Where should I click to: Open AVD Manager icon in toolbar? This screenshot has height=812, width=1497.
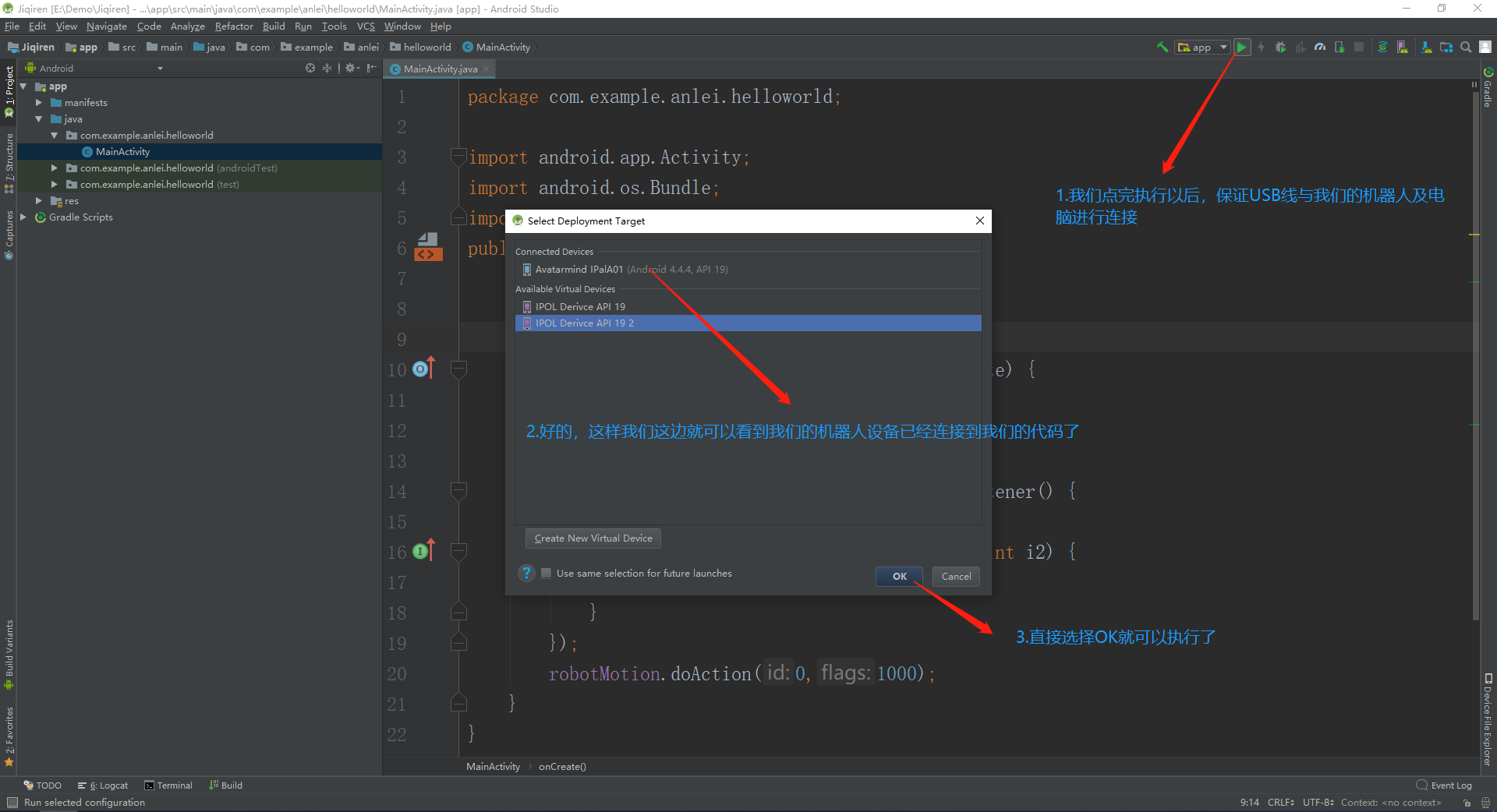pyautogui.click(x=1403, y=48)
